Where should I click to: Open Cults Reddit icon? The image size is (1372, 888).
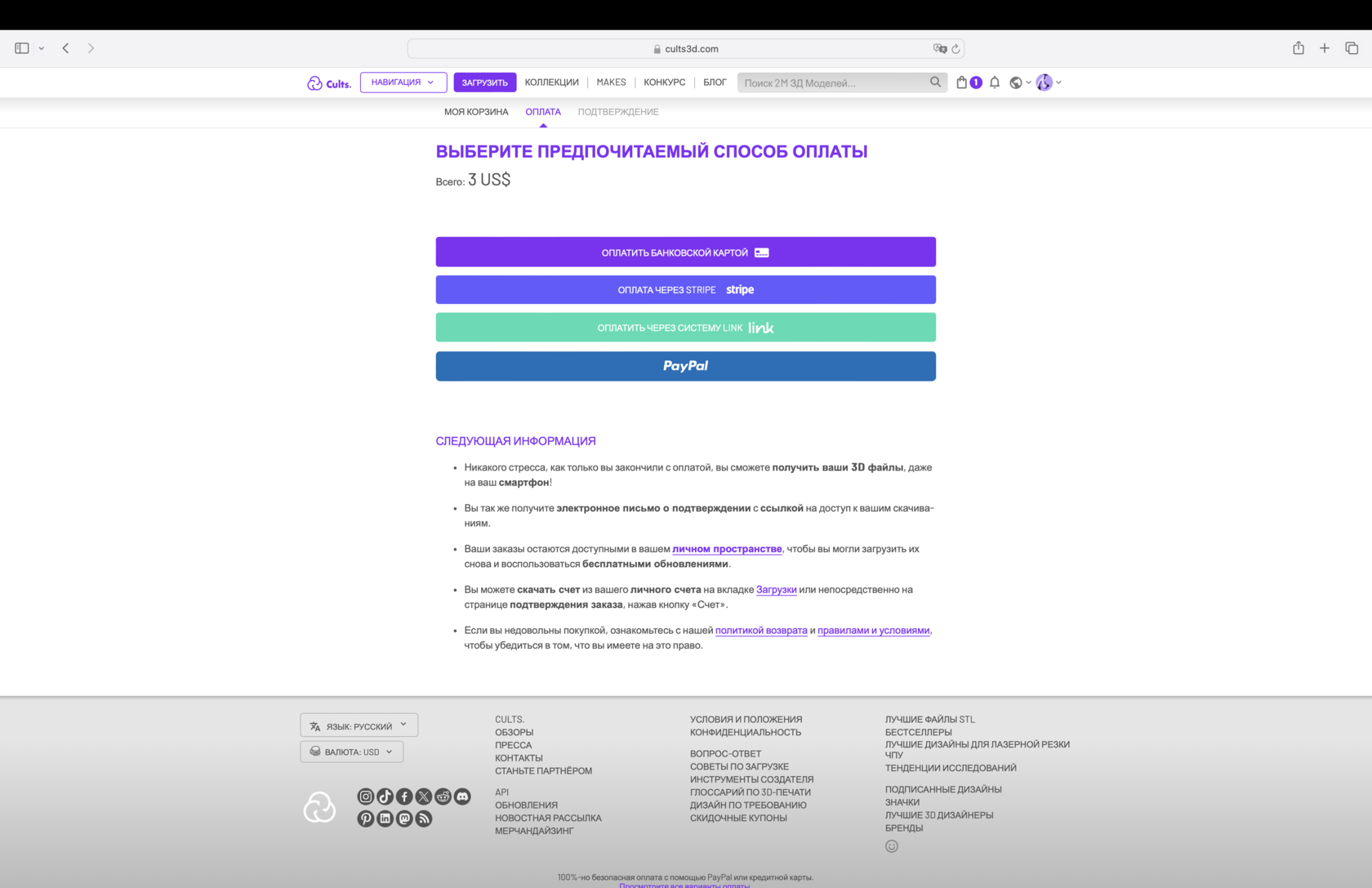pos(443,797)
